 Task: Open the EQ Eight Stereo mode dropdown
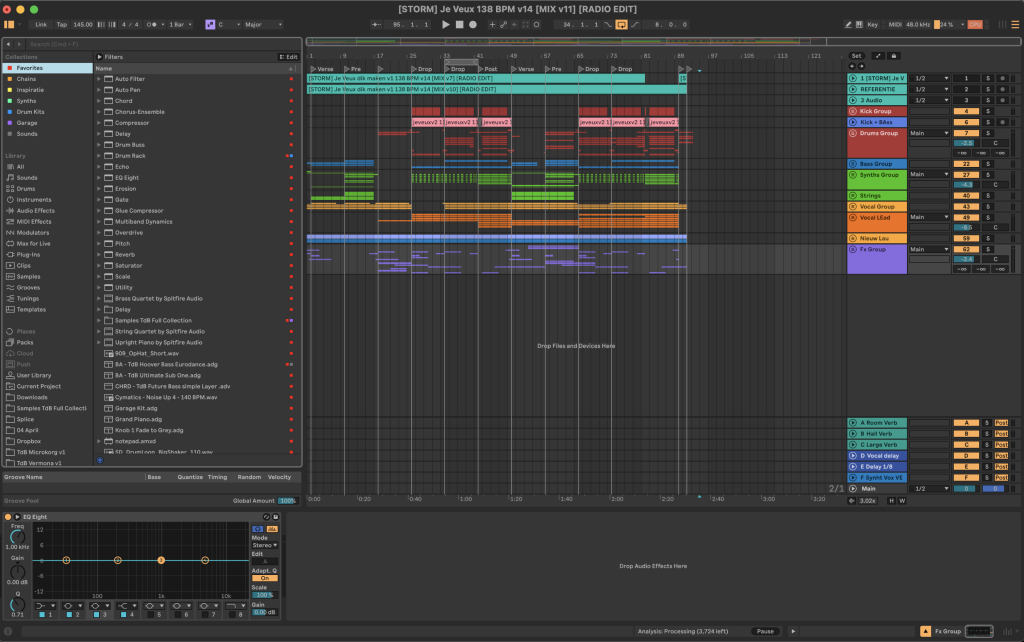pyautogui.click(x=264, y=545)
